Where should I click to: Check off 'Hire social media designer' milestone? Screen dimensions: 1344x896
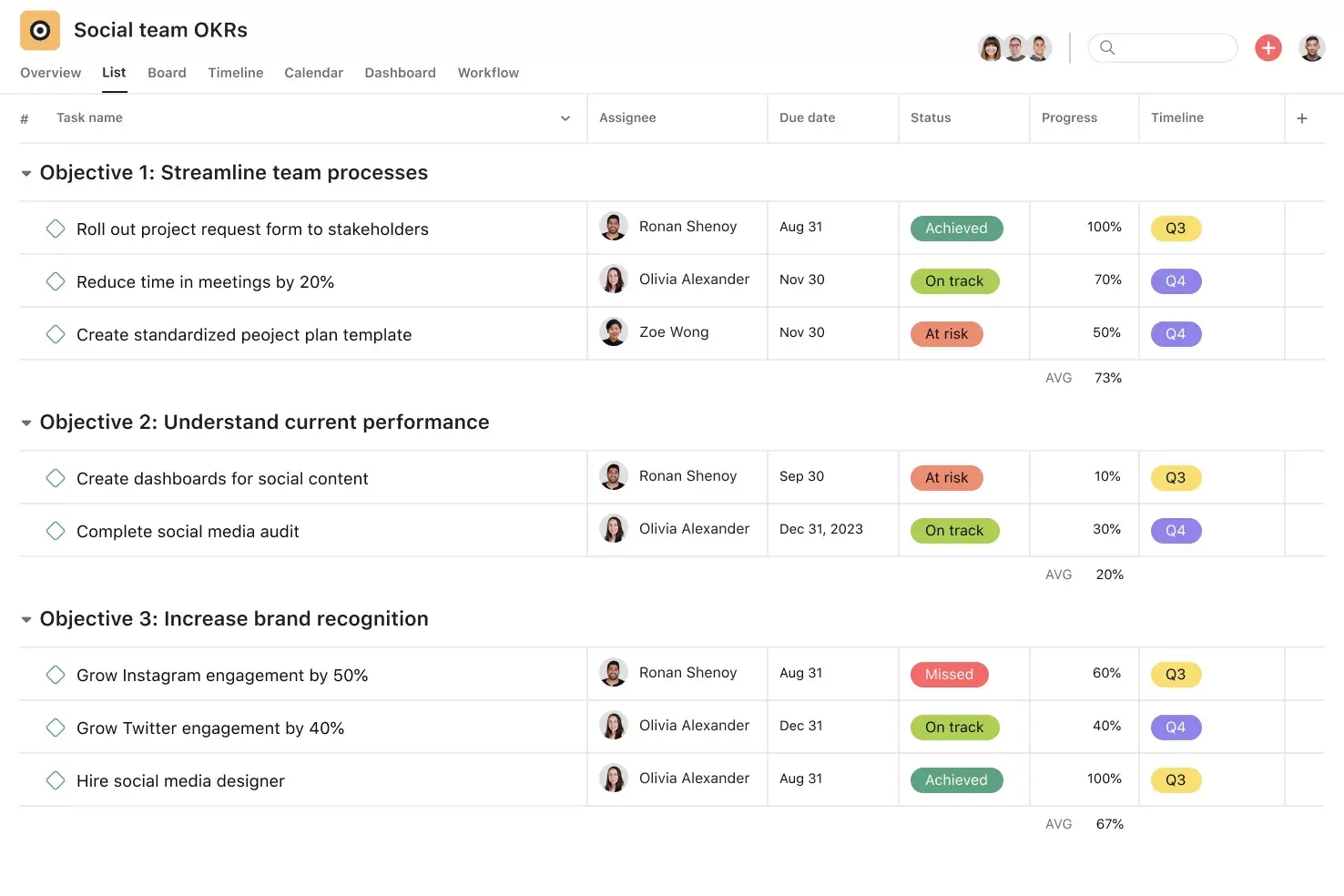coord(56,780)
